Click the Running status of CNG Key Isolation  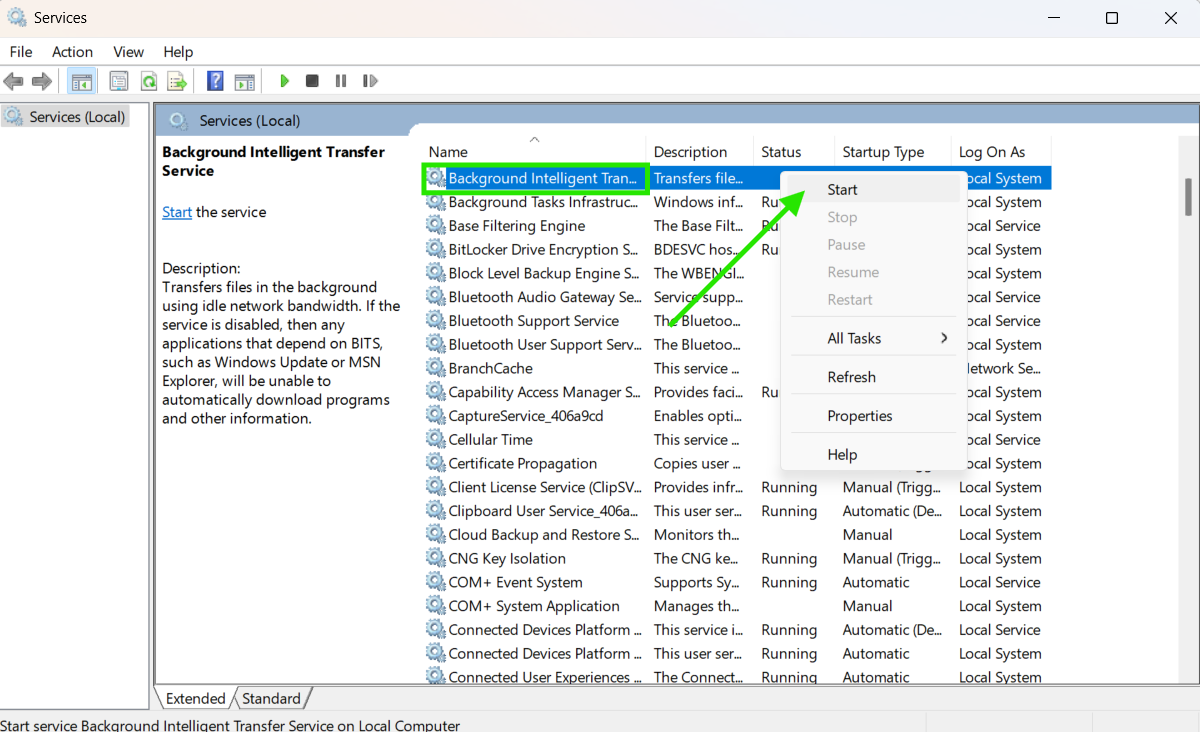click(789, 559)
